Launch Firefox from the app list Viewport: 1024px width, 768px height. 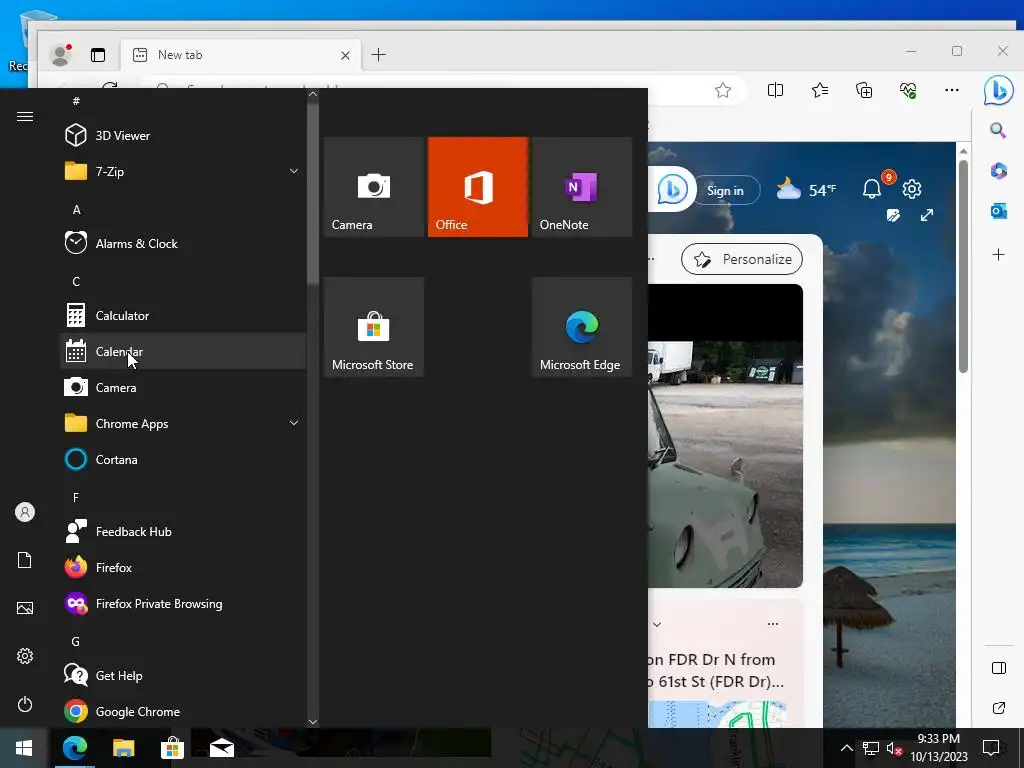point(183,568)
